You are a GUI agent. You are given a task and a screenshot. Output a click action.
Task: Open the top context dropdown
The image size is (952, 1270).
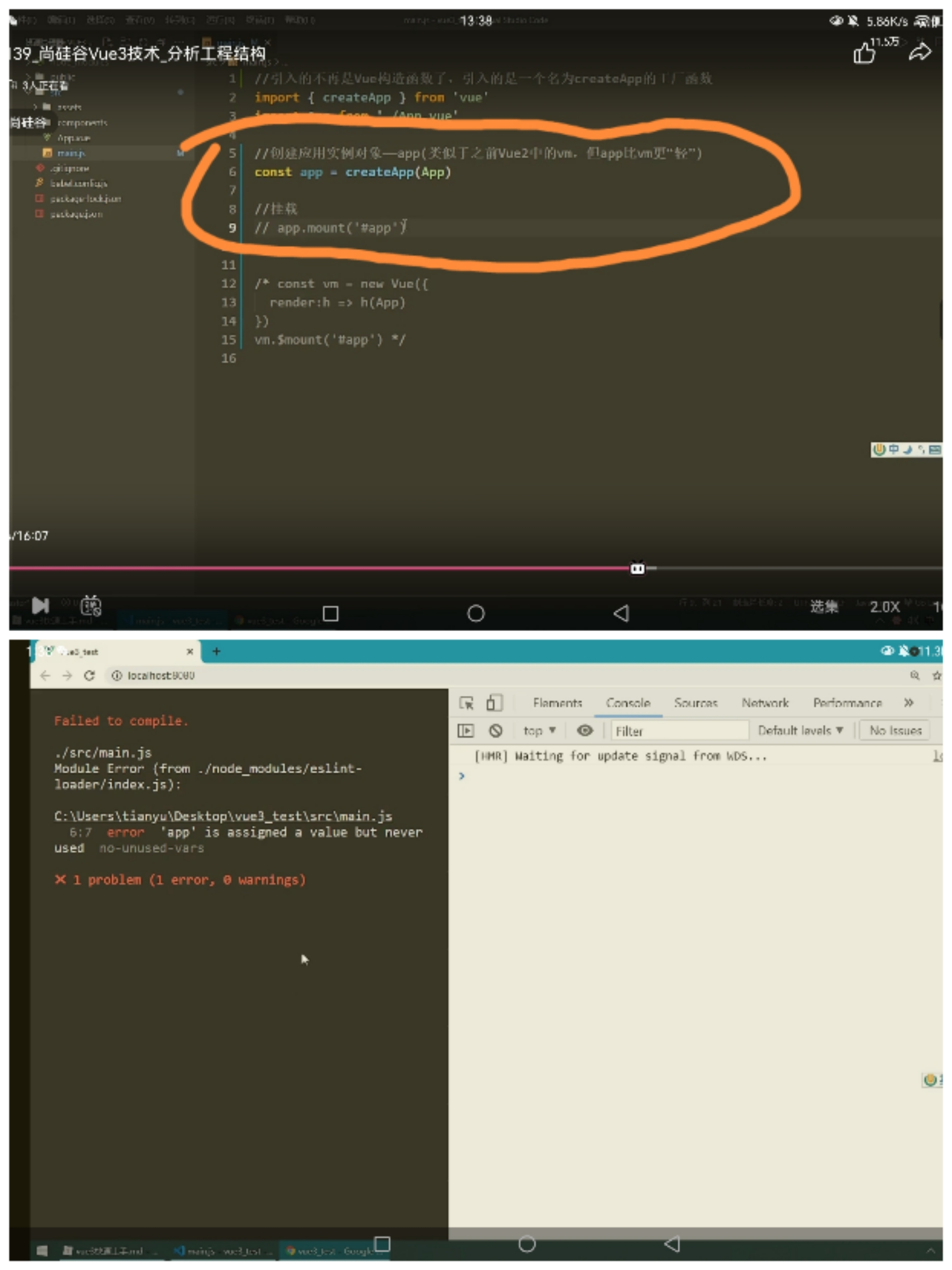point(539,731)
